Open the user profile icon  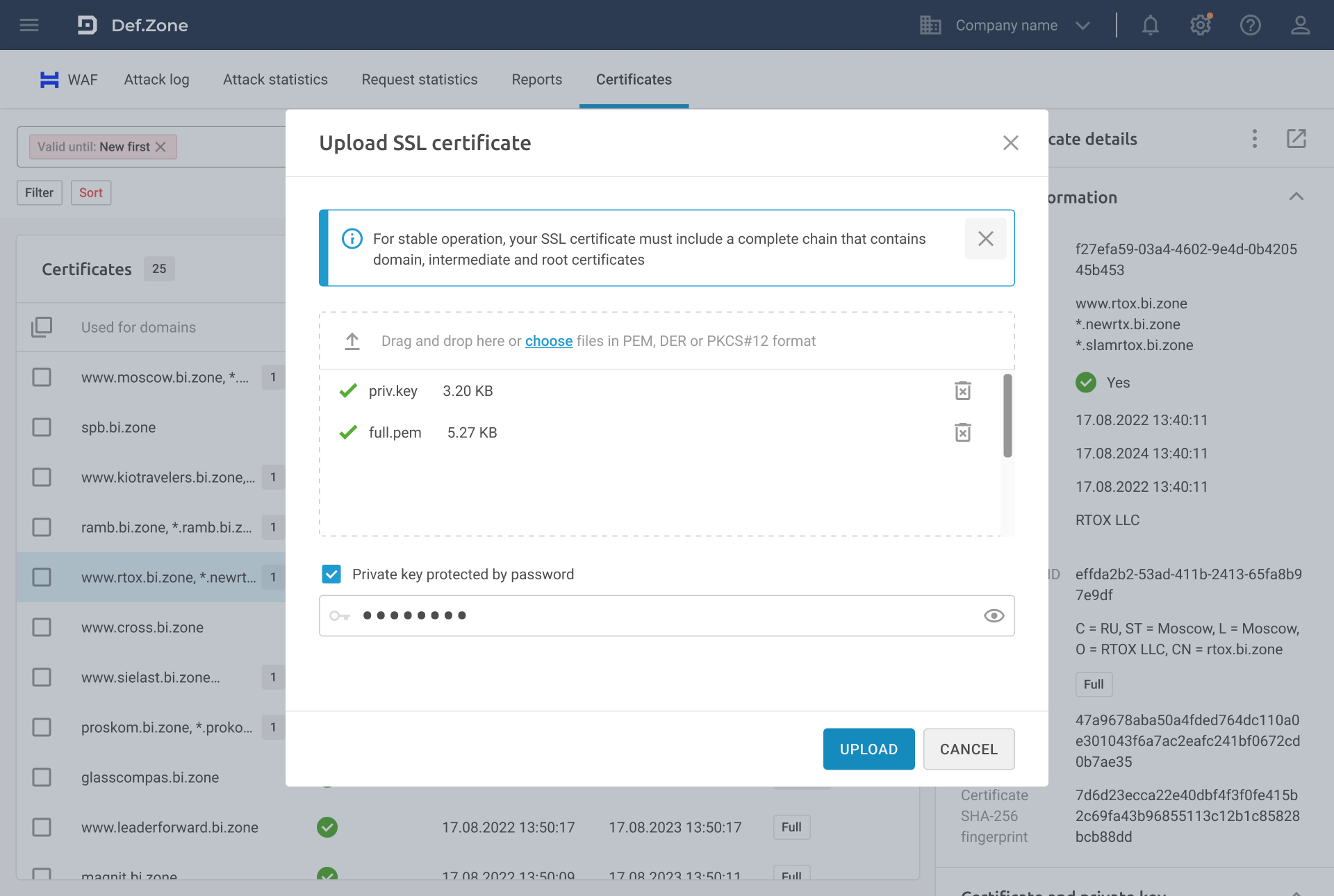click(1300, 26)
